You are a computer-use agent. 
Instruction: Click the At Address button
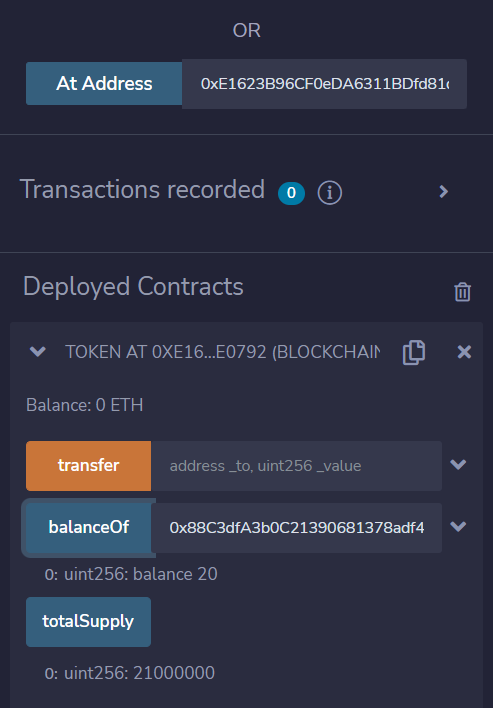point(104,84)
